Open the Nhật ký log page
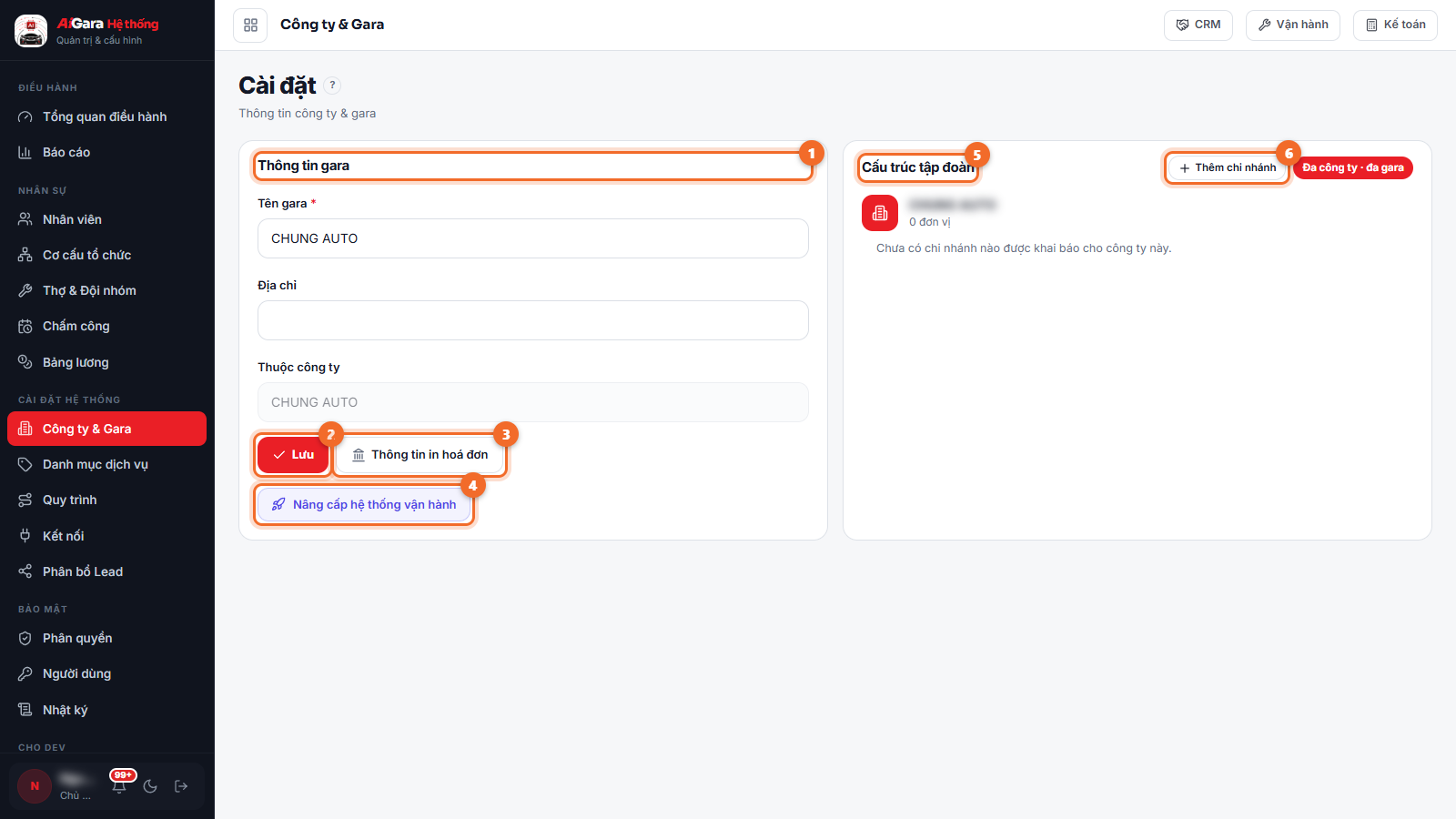The image size is (1456, 819). [x=107, y=710]
